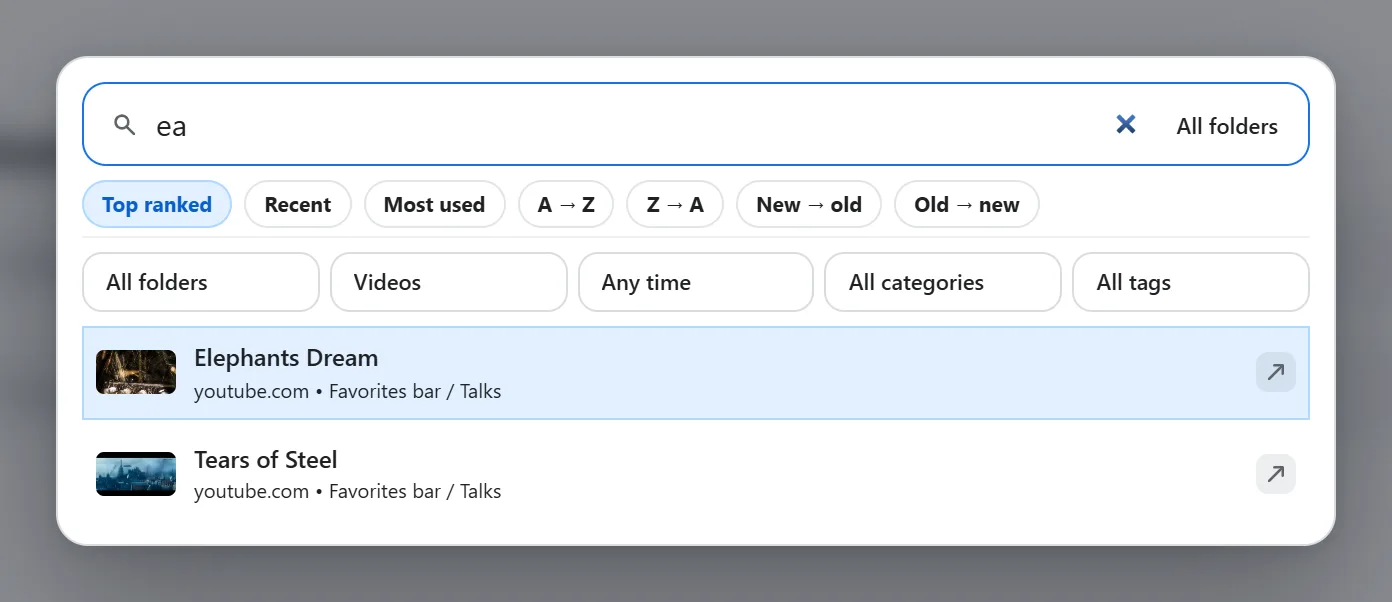The height and width of the screenshot is (602, 1392).
Task: Select the Elephants Dream result title
Action: [286, 358]
